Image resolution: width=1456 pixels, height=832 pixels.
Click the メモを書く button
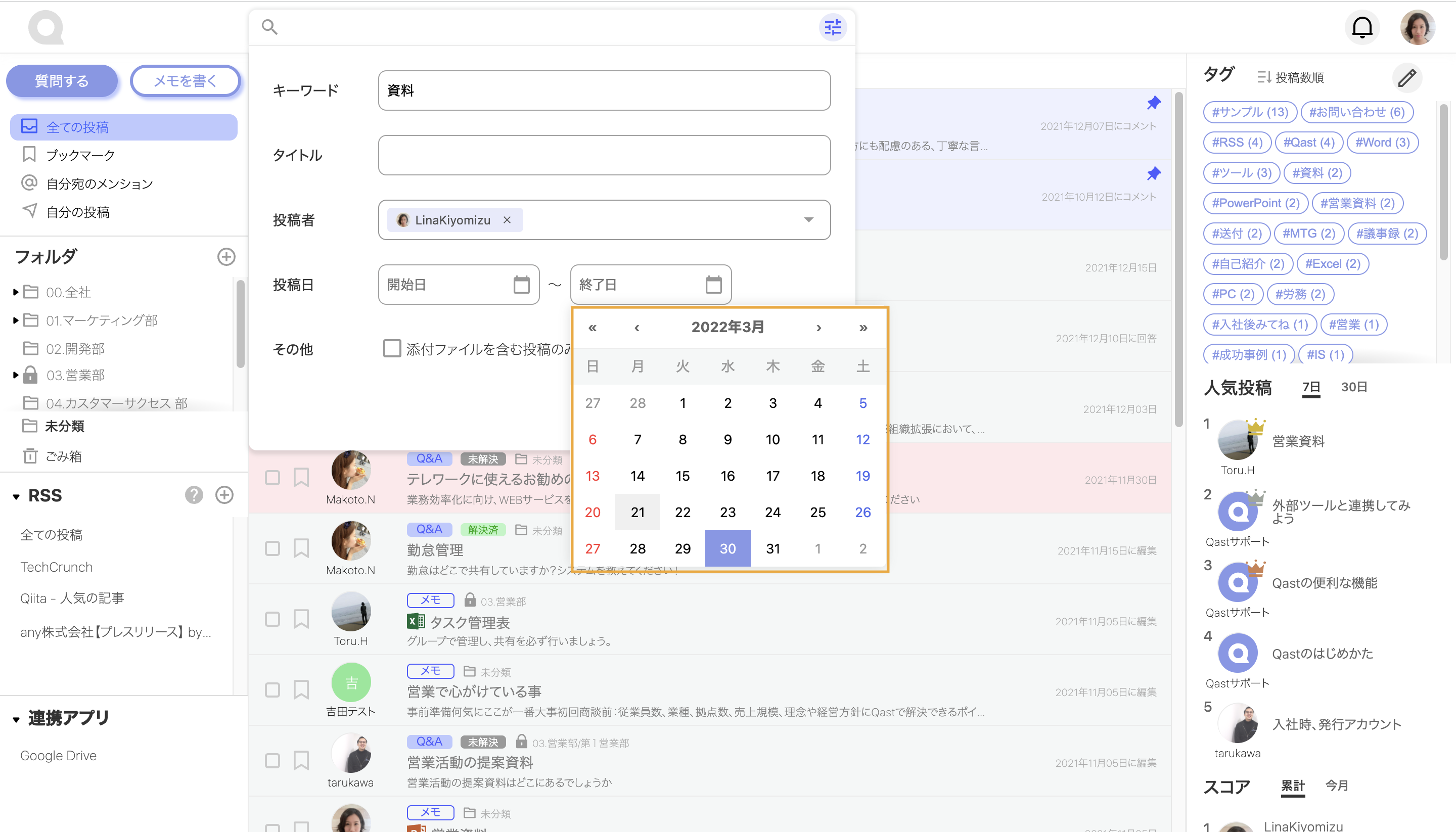tap(185, 80)
